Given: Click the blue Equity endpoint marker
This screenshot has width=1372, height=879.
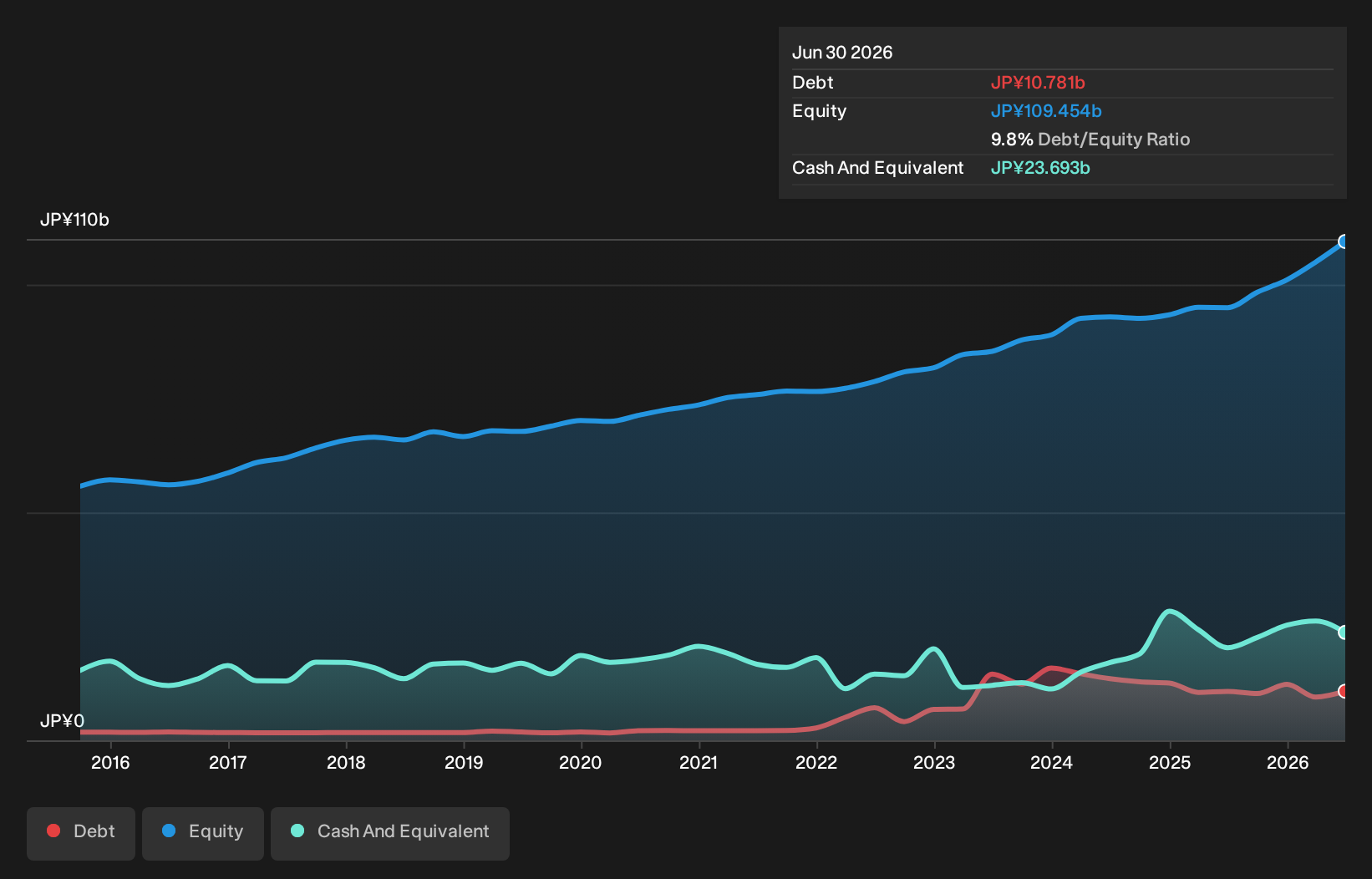Looking at the screenshot, I should click(1344, 241).
